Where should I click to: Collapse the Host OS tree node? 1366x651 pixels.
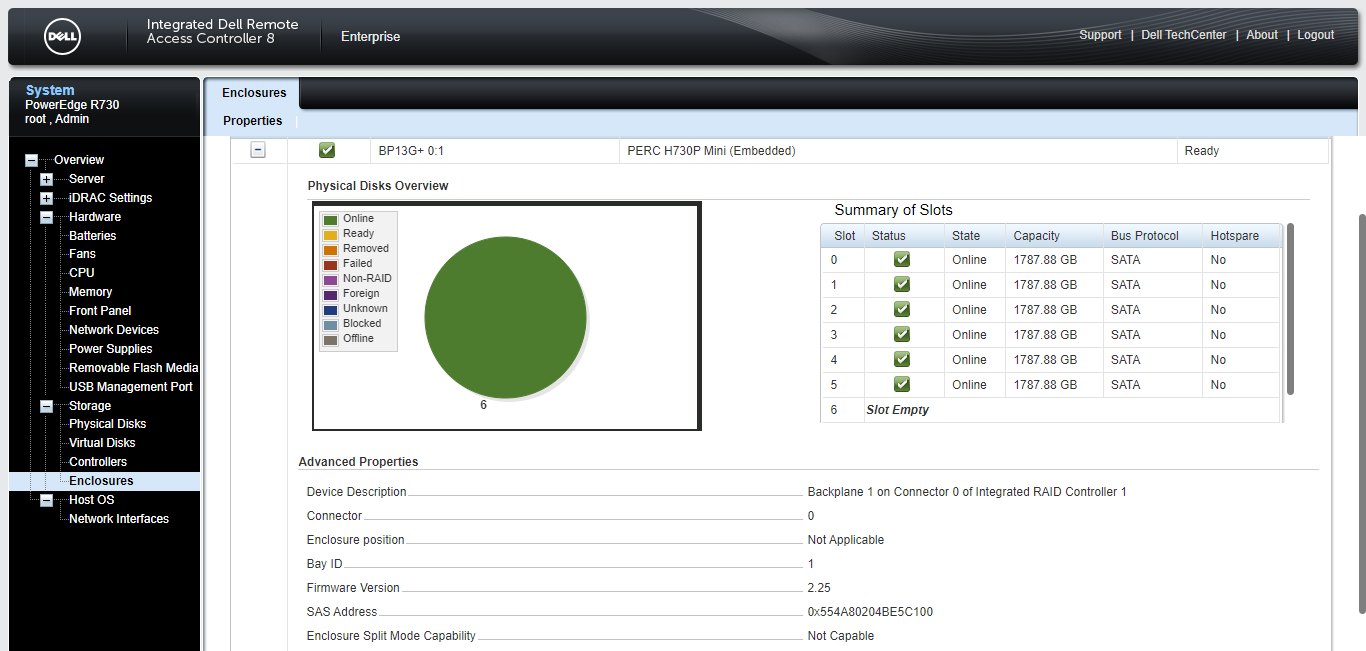pyautogui.click(x=46, y=500)
